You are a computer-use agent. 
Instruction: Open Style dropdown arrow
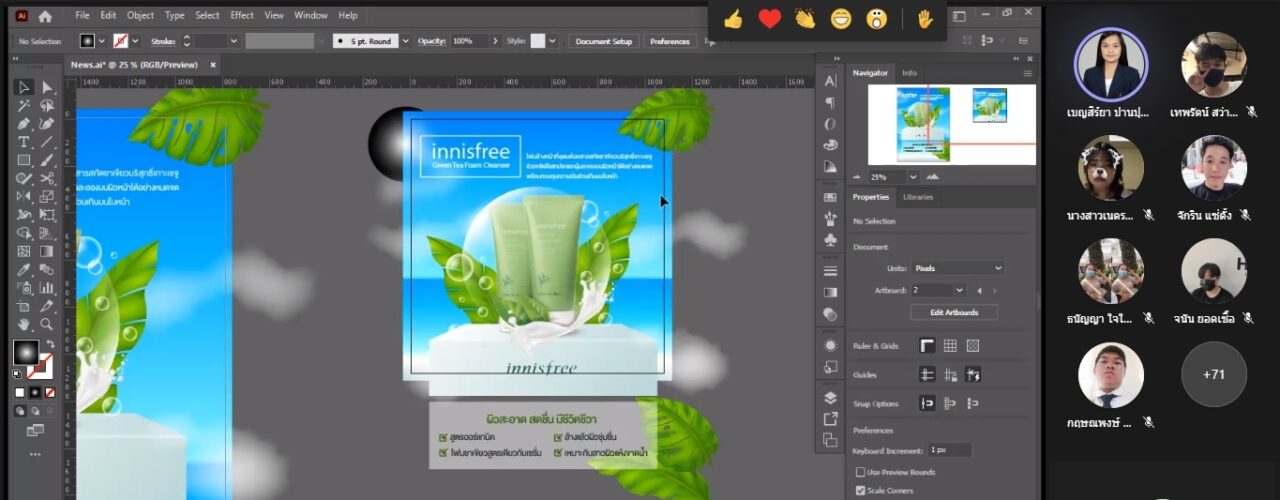point(552,41)
